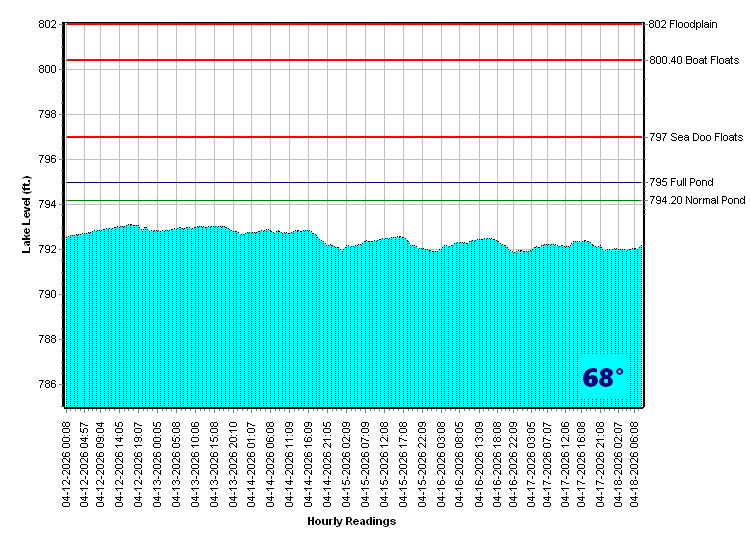Click the 794.20 Normal Pond label
750x550 pixels.
tap(697, 200)
